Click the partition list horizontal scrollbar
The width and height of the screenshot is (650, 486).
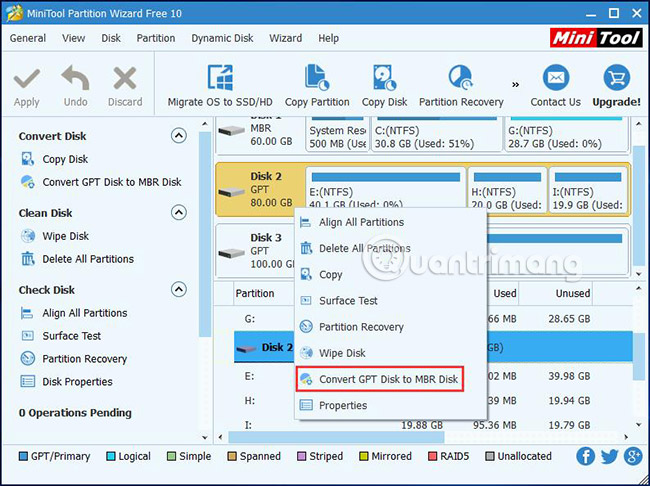pos(336,437)
